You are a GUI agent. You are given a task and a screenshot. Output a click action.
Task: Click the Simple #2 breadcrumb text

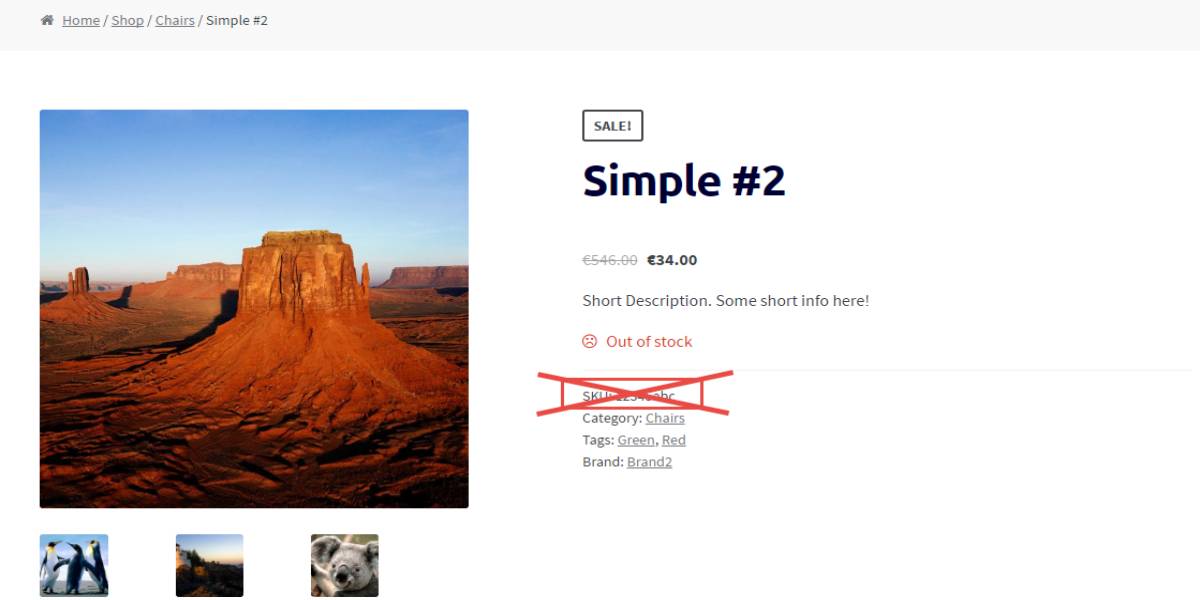pos(237,20)
